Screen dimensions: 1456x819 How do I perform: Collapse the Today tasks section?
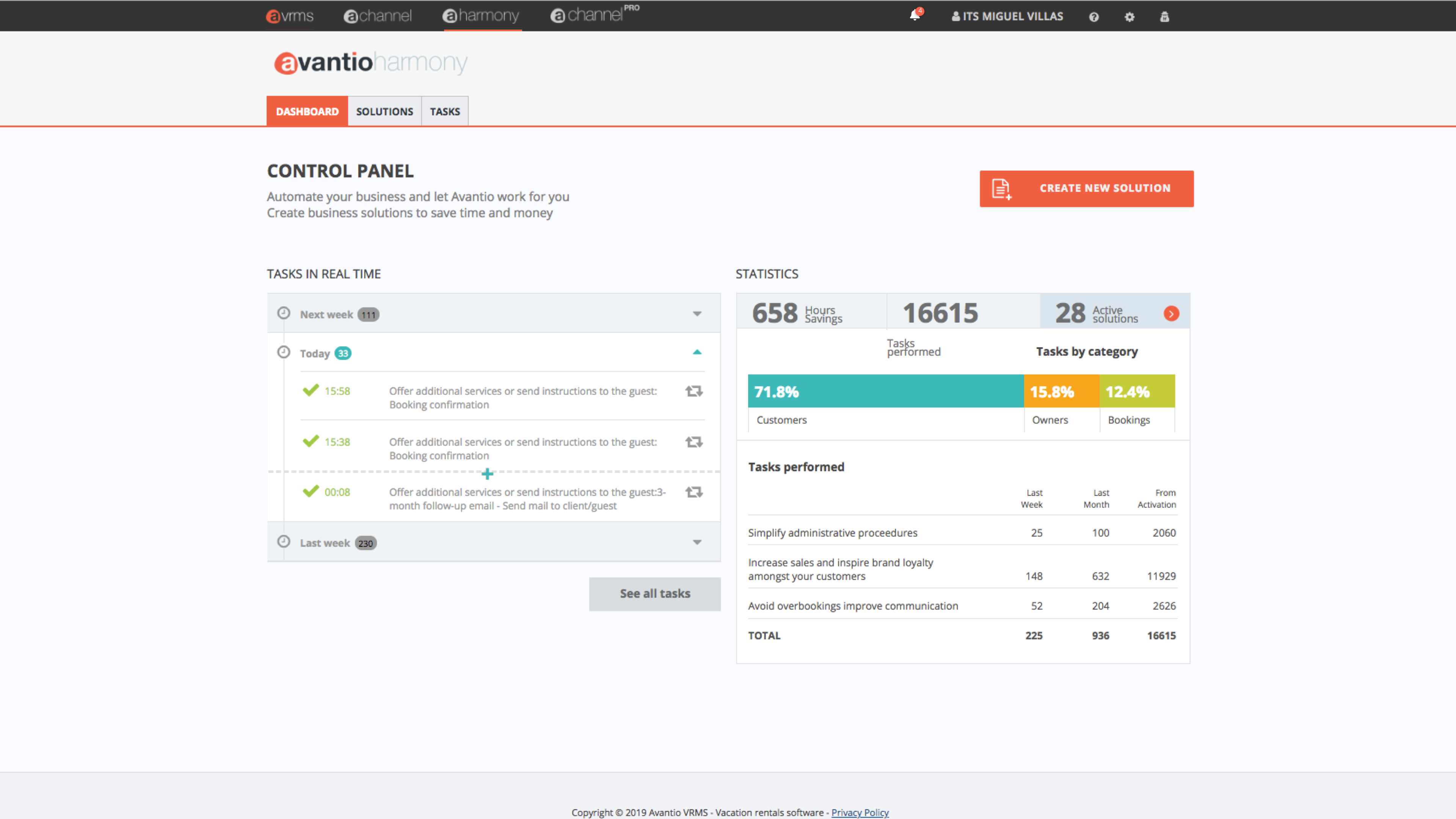click(697, 353)
